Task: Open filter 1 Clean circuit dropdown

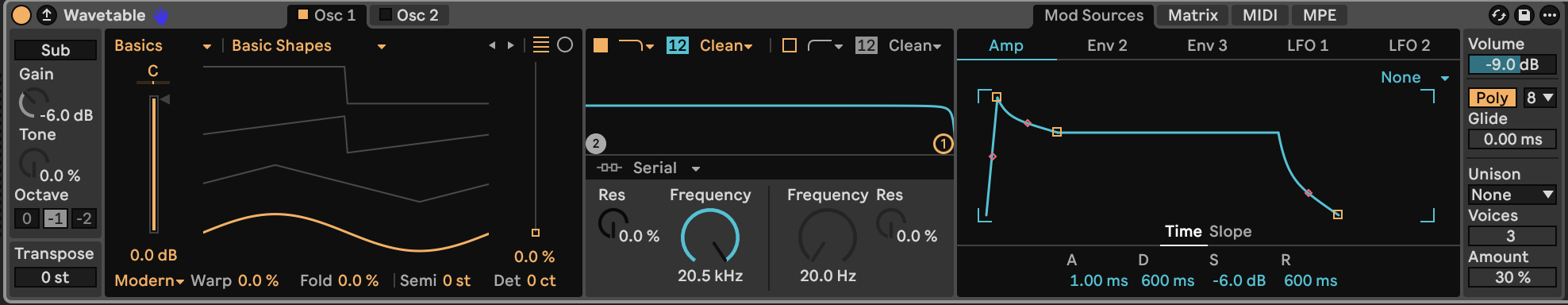Action: (725, 46)
